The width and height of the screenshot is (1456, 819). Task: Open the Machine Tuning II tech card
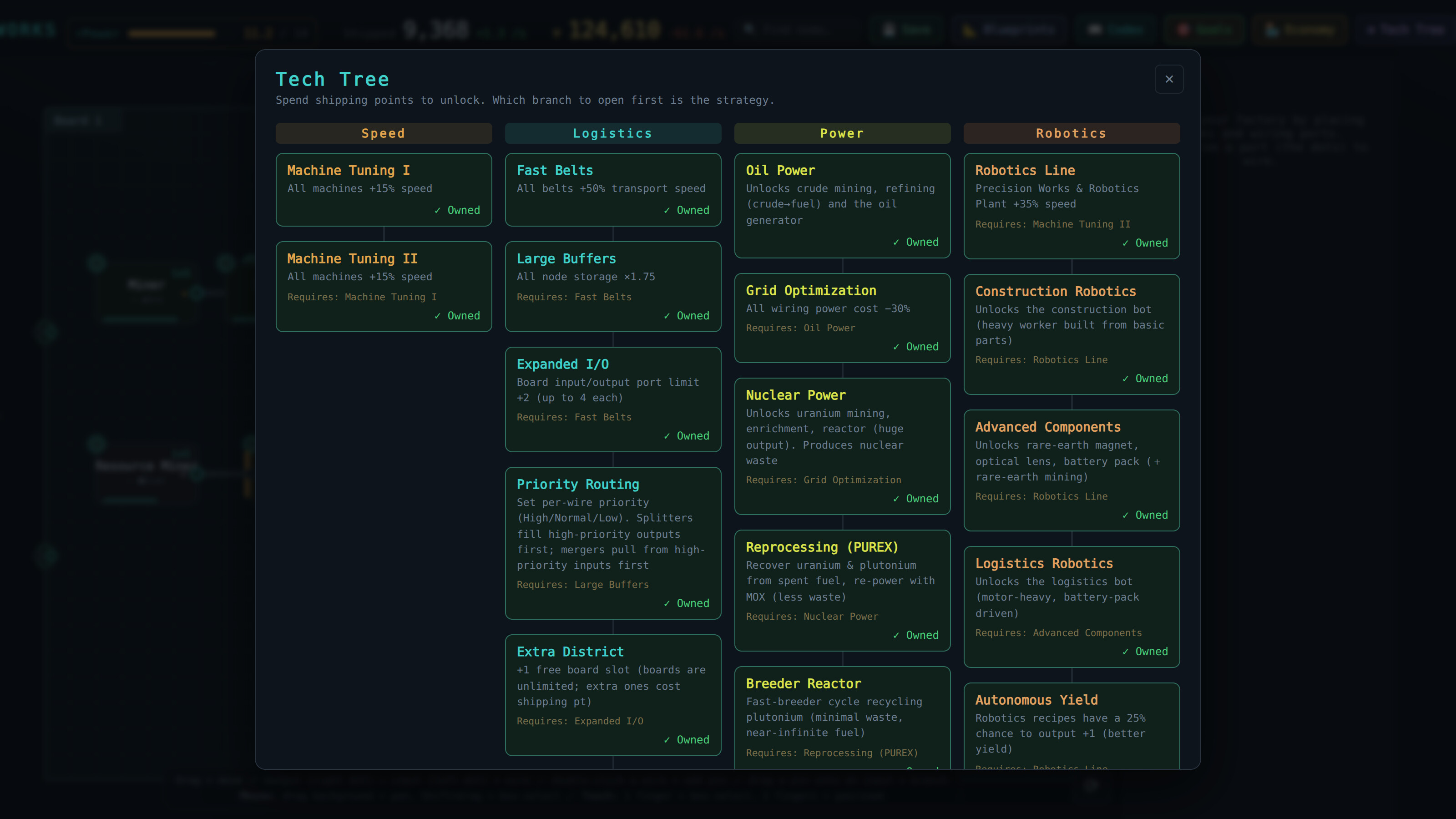point(384,287)
